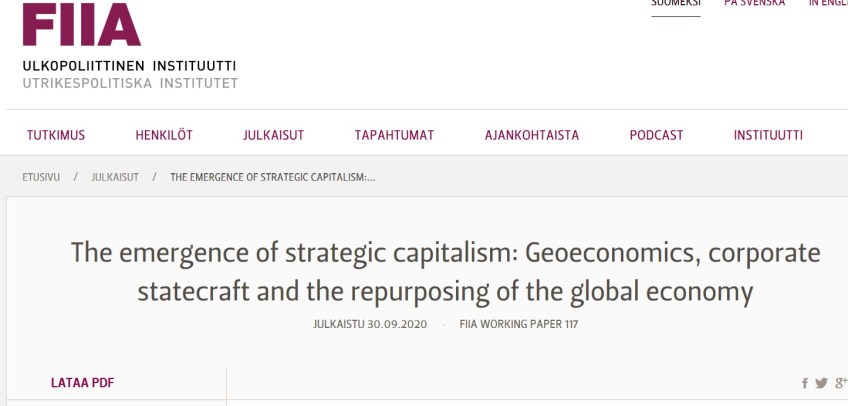Share article on Facebook icon
This screenshot has height=406, width=848.
805,383
